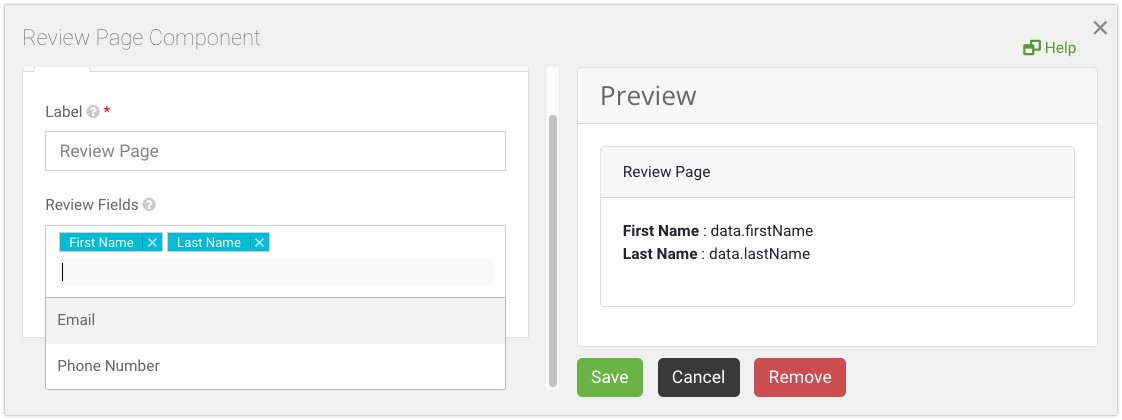Click the partially visible tab above Label
Screen dimensions: 1122x420
pyautogui.click(x=62, y=69)
